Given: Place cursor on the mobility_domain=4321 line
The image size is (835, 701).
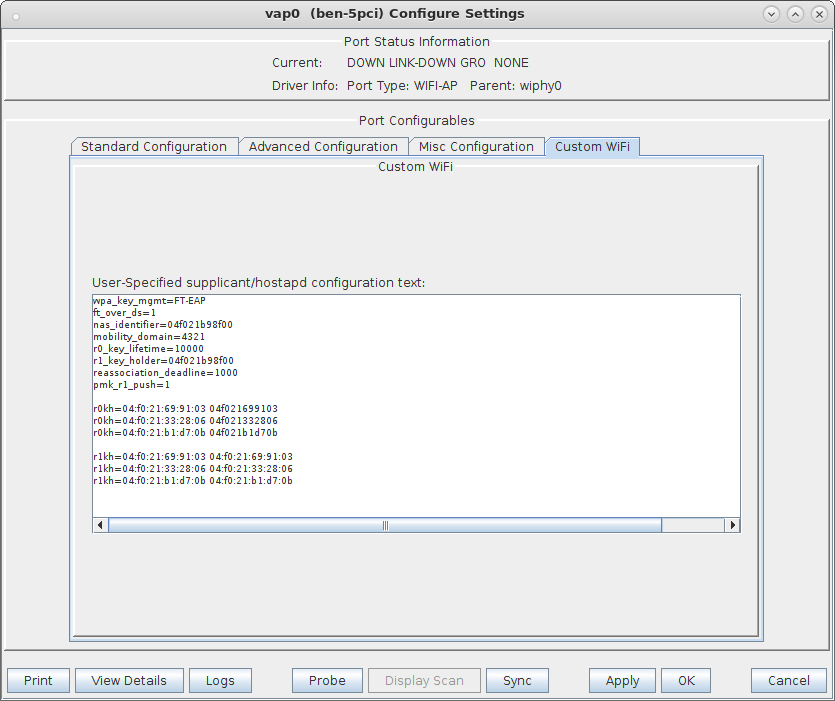Looking at the screenshot, I should (148, 337).
